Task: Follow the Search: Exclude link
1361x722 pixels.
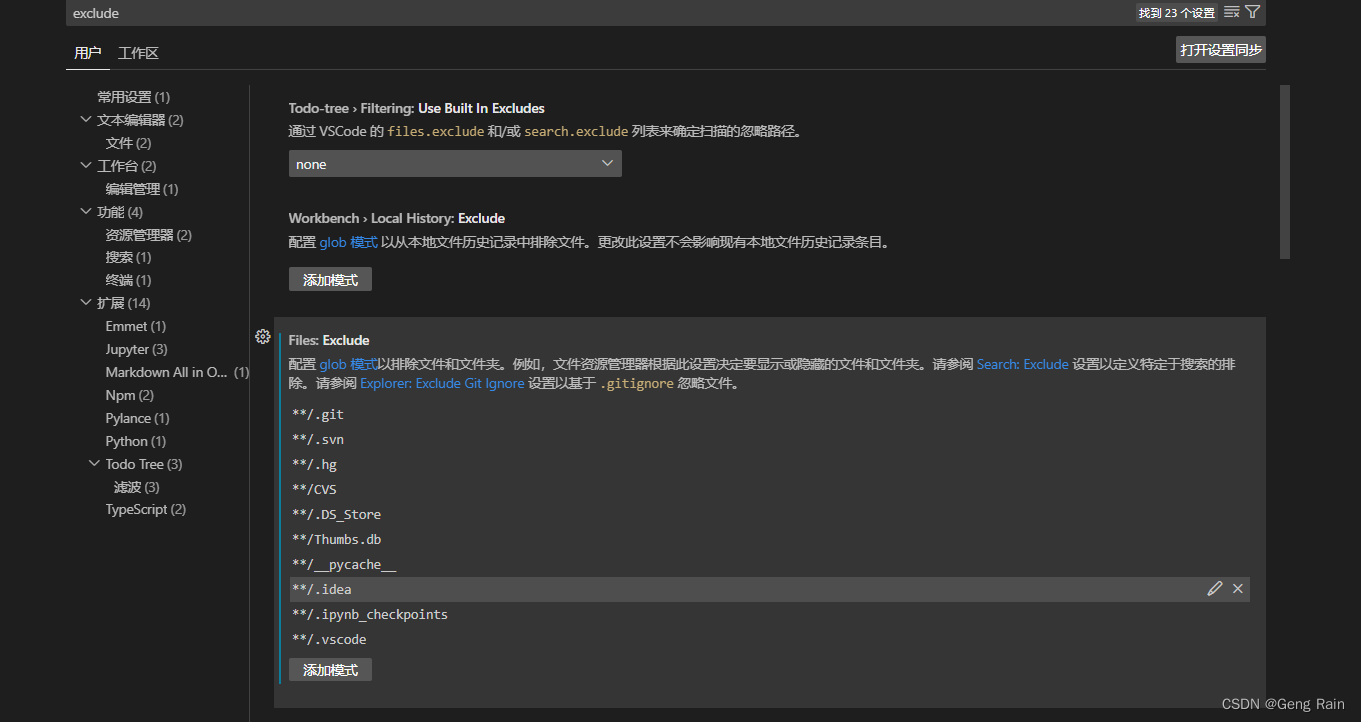Action: 1023,364
